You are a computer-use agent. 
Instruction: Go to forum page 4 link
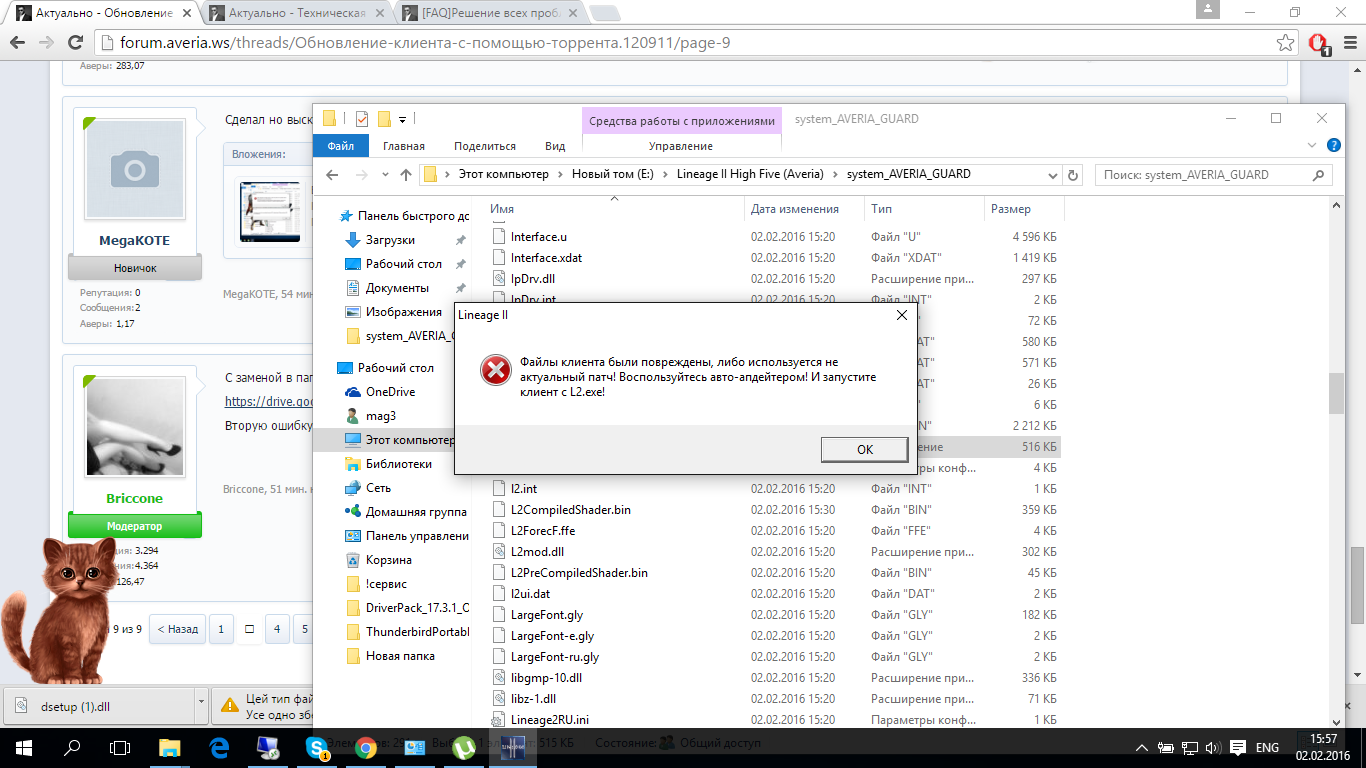[x=277, y=630]
